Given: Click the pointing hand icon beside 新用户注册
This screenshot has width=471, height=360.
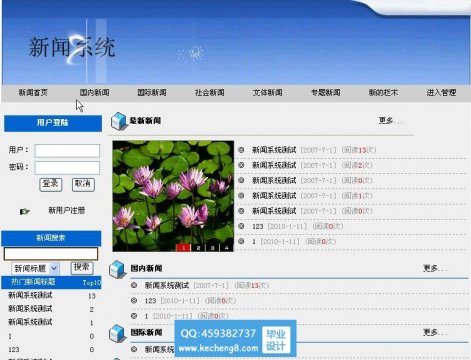Looking at the screenshot, I should [x=25, y=211].
